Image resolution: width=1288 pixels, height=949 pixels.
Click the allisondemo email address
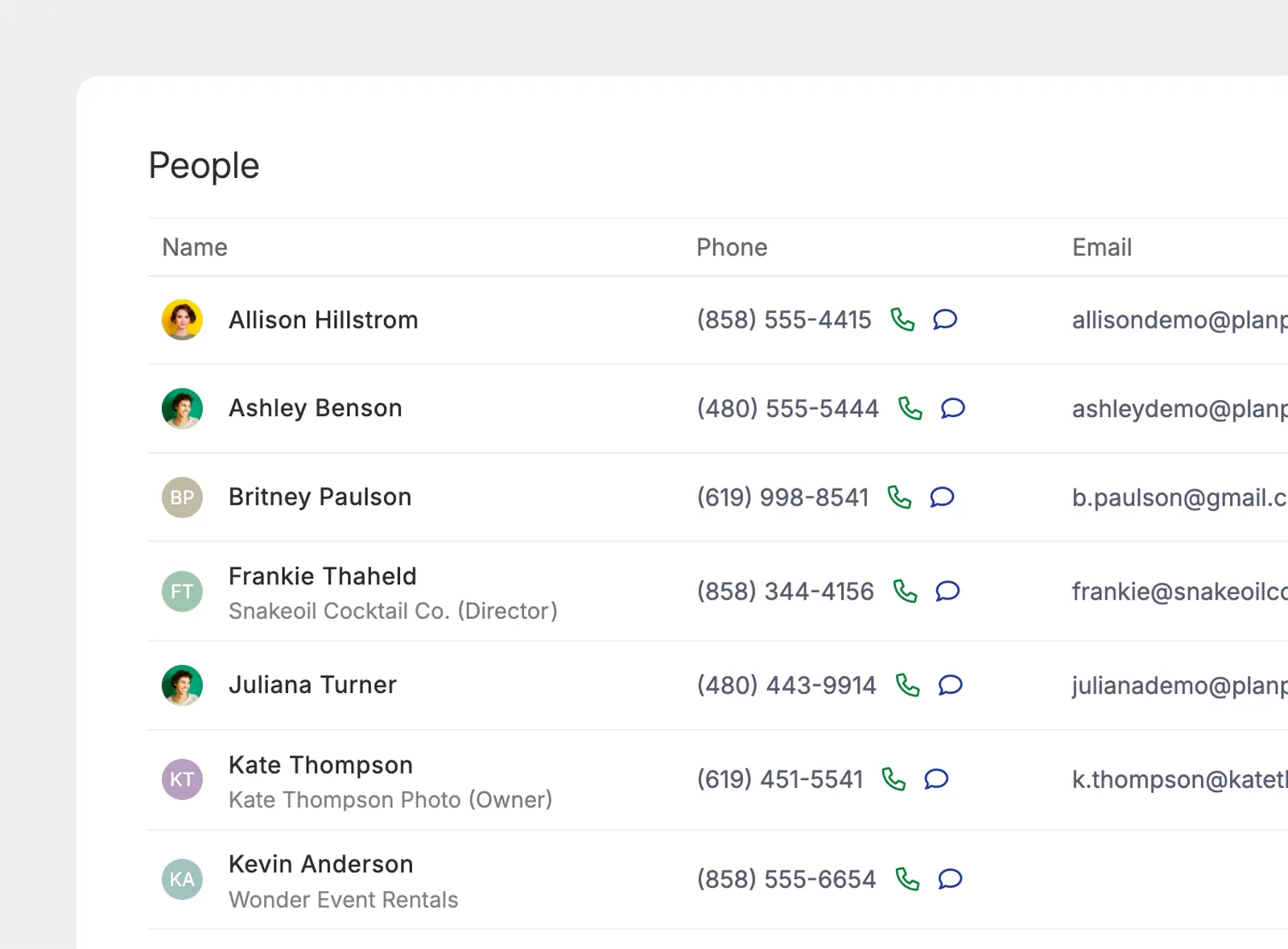[1179, 320]
